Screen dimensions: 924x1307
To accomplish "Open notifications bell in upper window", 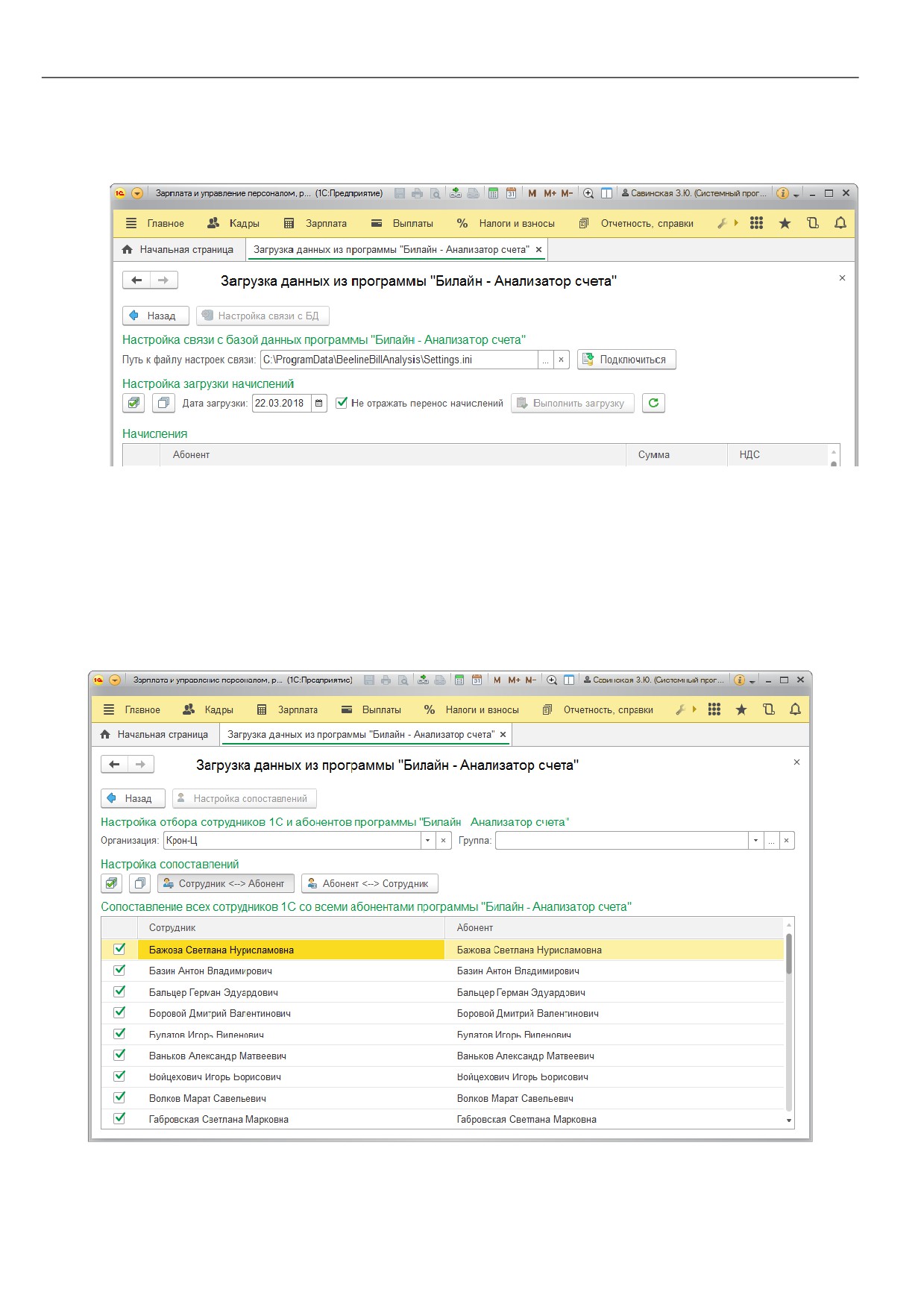I will (840, 223).
